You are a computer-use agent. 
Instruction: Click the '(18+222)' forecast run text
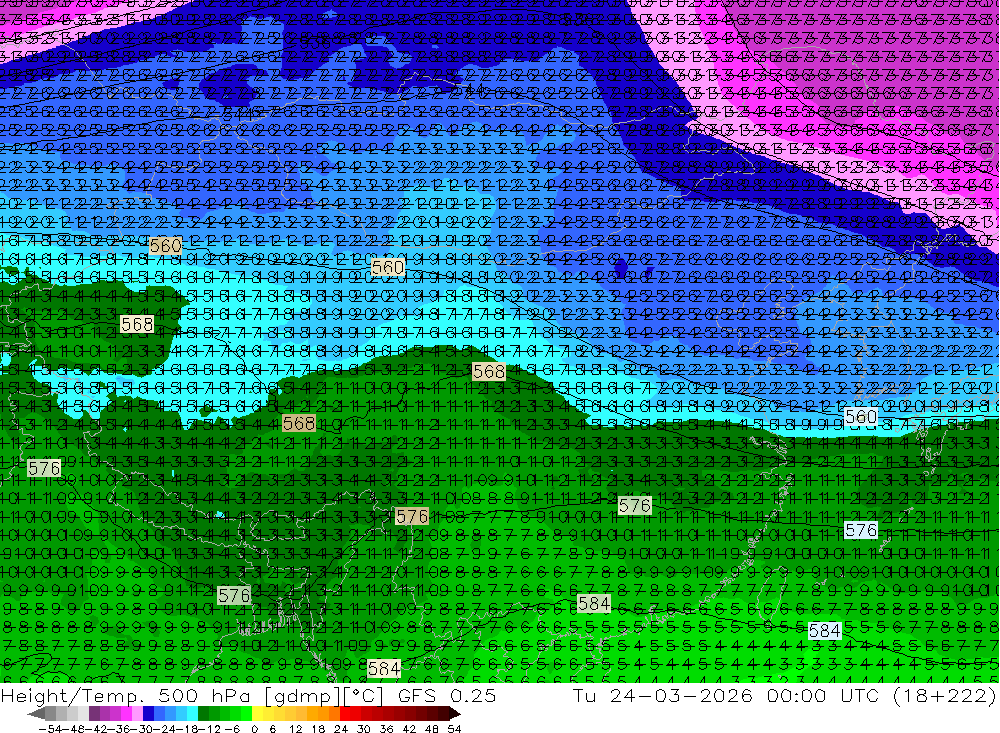click(944, 695)
